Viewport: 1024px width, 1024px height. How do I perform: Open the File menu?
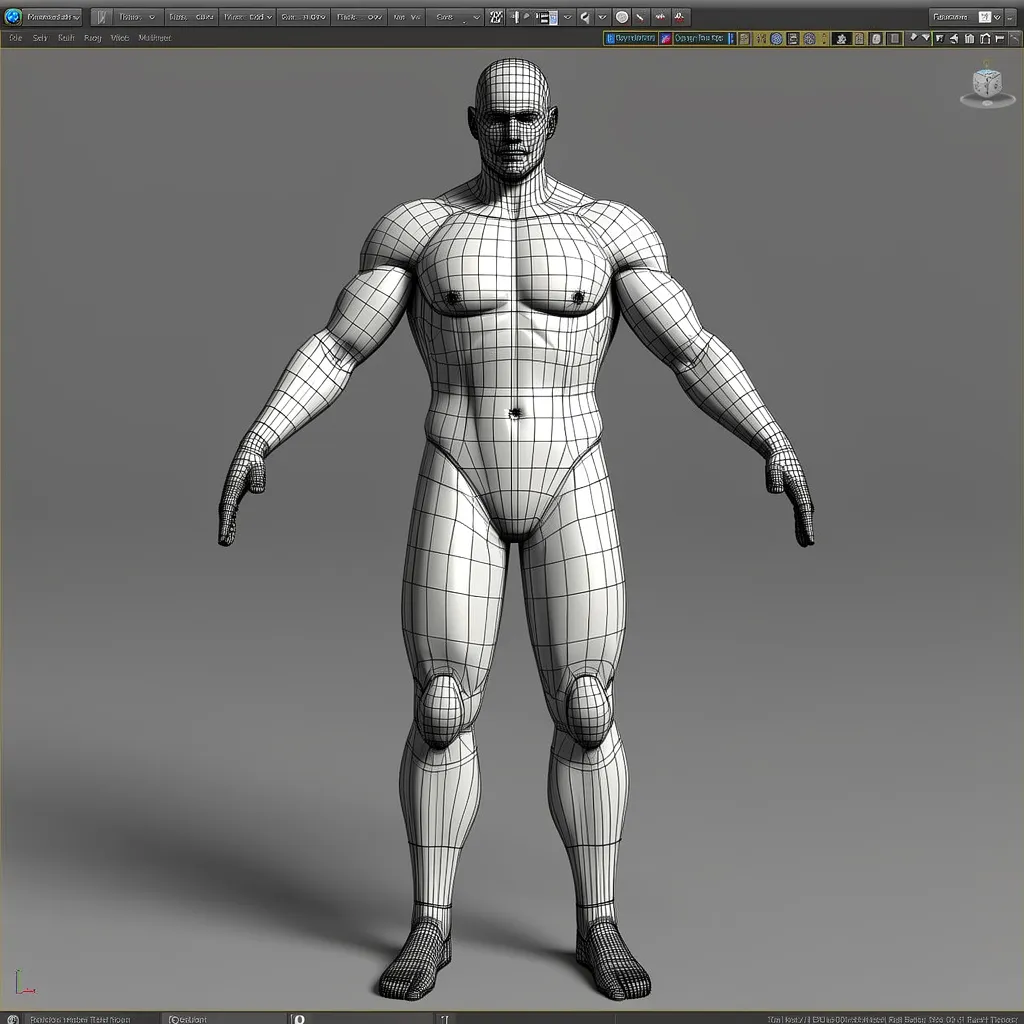coord(14,38)
